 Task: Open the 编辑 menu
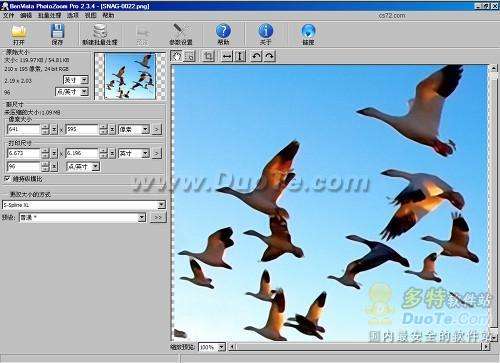point(26,15)
